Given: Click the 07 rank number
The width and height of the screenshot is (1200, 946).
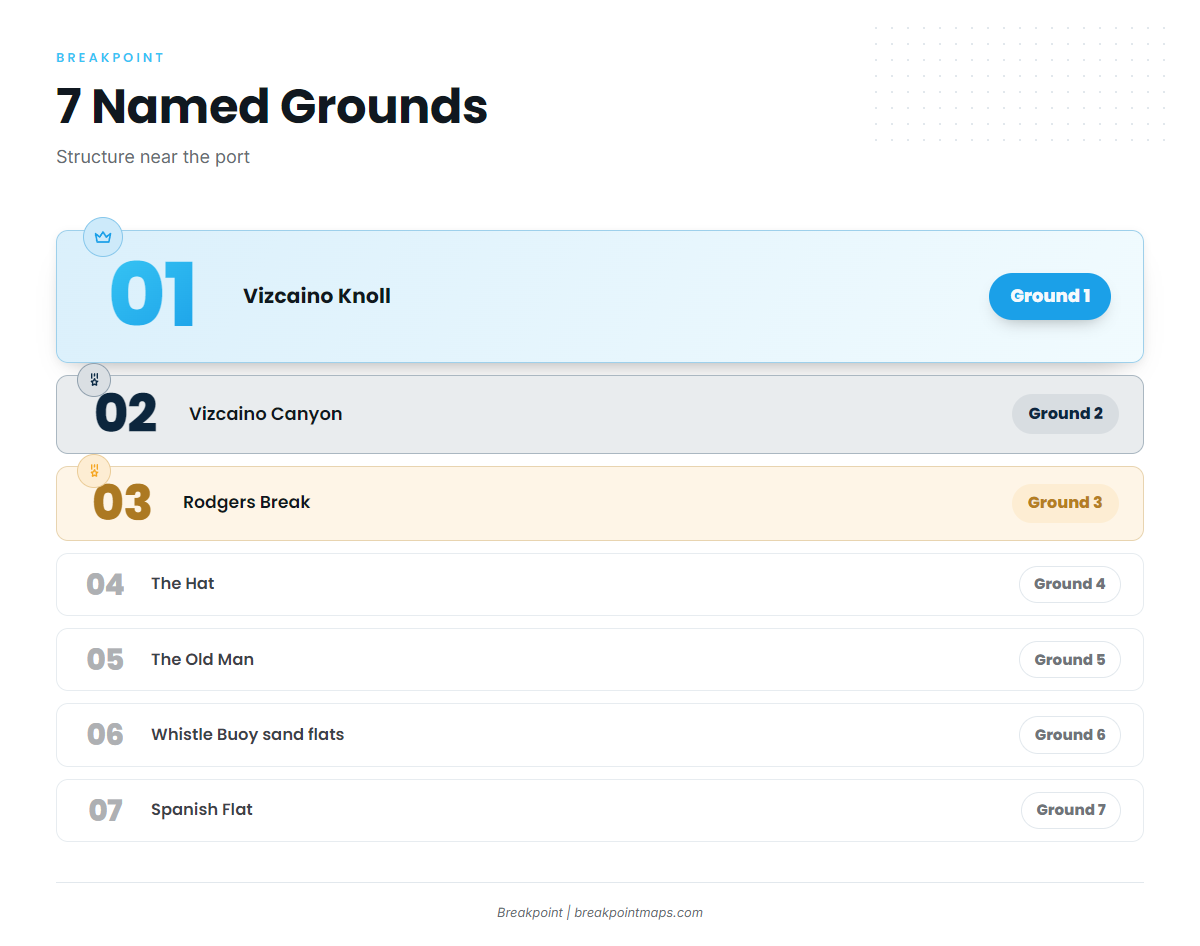Looking at the screenshot, I should point(105,810).
